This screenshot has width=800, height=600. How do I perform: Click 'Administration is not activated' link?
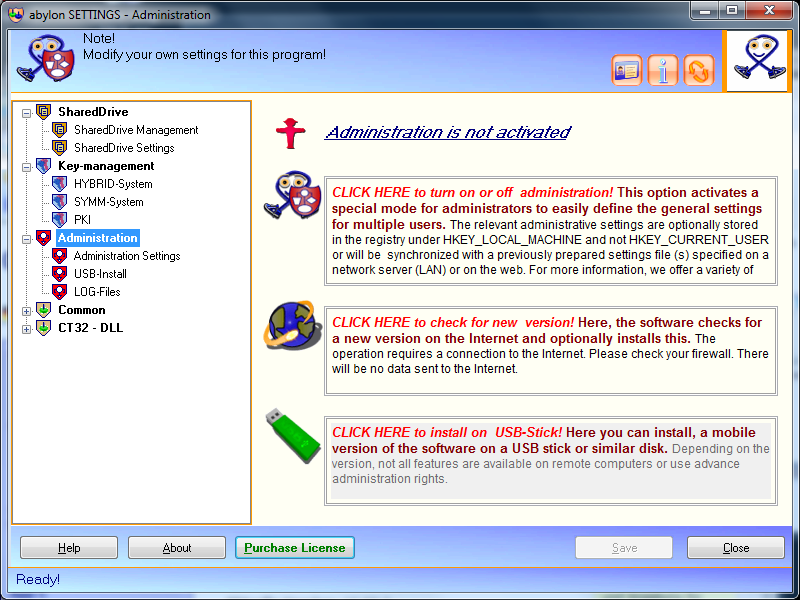click(x=447, y=133)
